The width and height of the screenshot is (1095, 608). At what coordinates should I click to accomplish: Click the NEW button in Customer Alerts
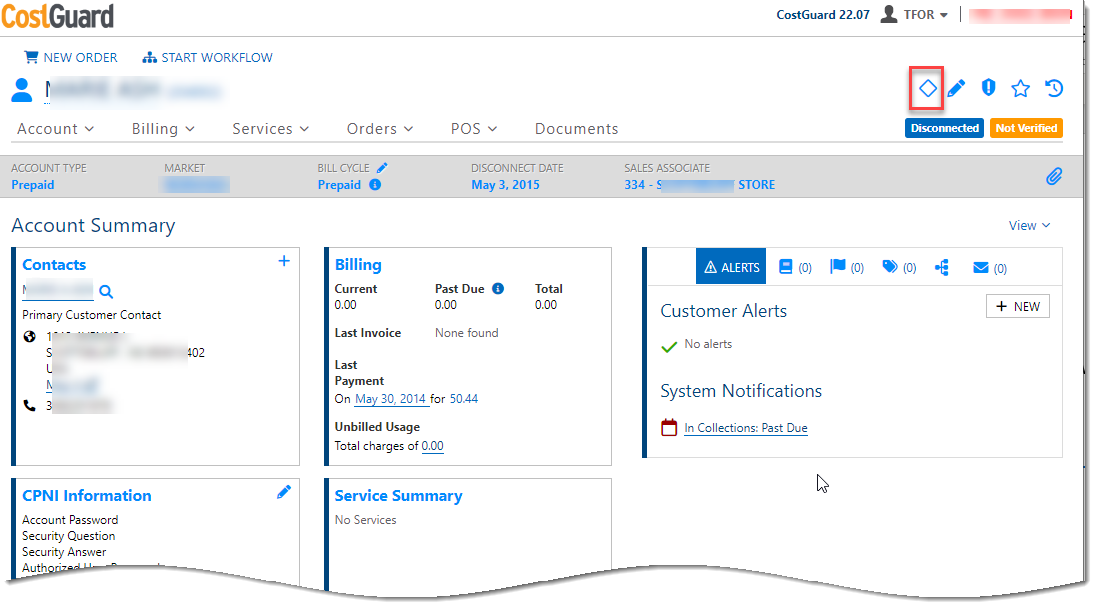1017,306
